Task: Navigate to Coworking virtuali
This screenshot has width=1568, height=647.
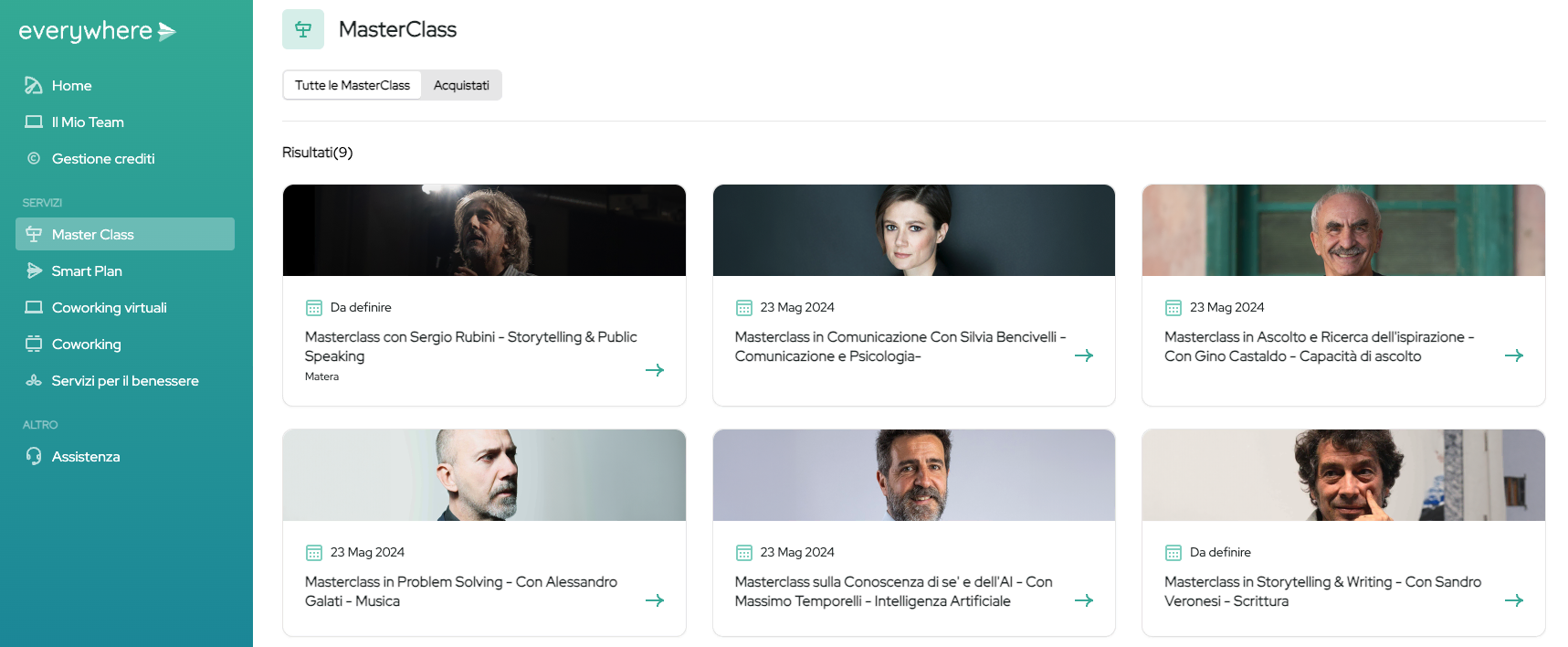Action: click(x=125, y=307)
